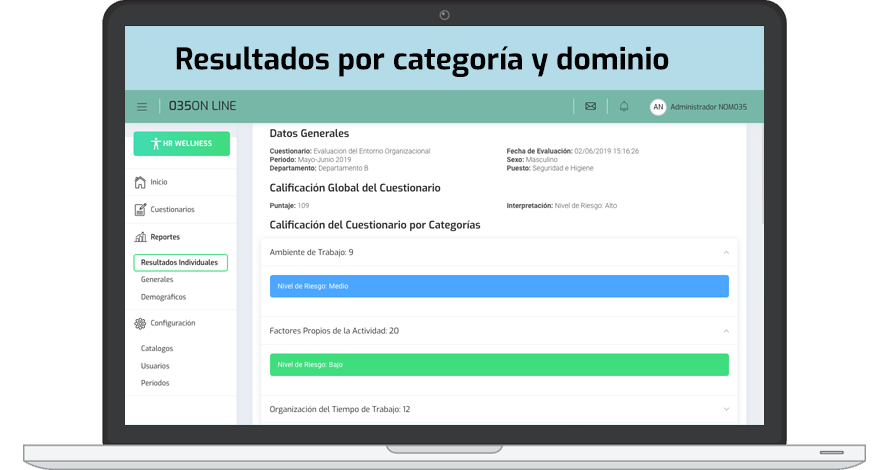The width and height of the screenshot is (890, 470).
Task: Click page vertical scrollbar
Action: 761,176
